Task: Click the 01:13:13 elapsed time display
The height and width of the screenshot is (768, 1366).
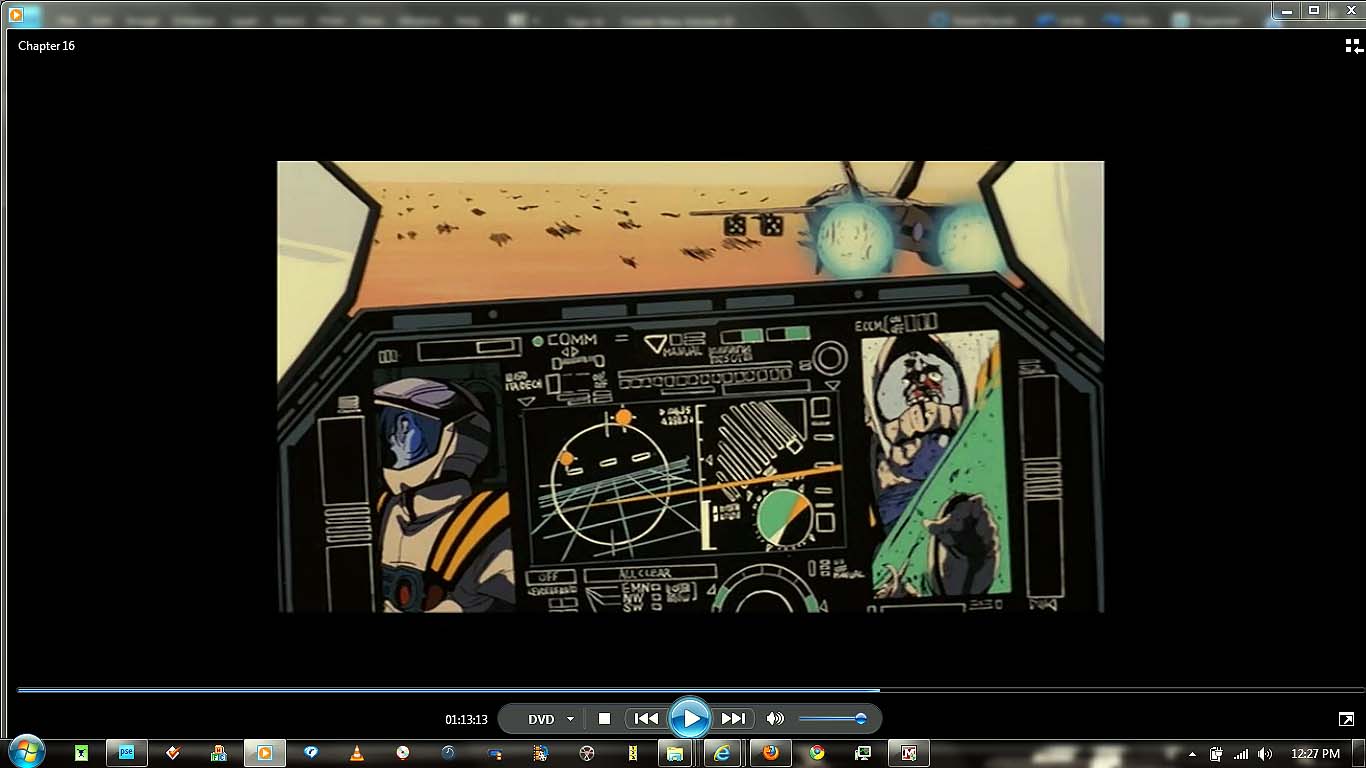Action: (466, 719)
